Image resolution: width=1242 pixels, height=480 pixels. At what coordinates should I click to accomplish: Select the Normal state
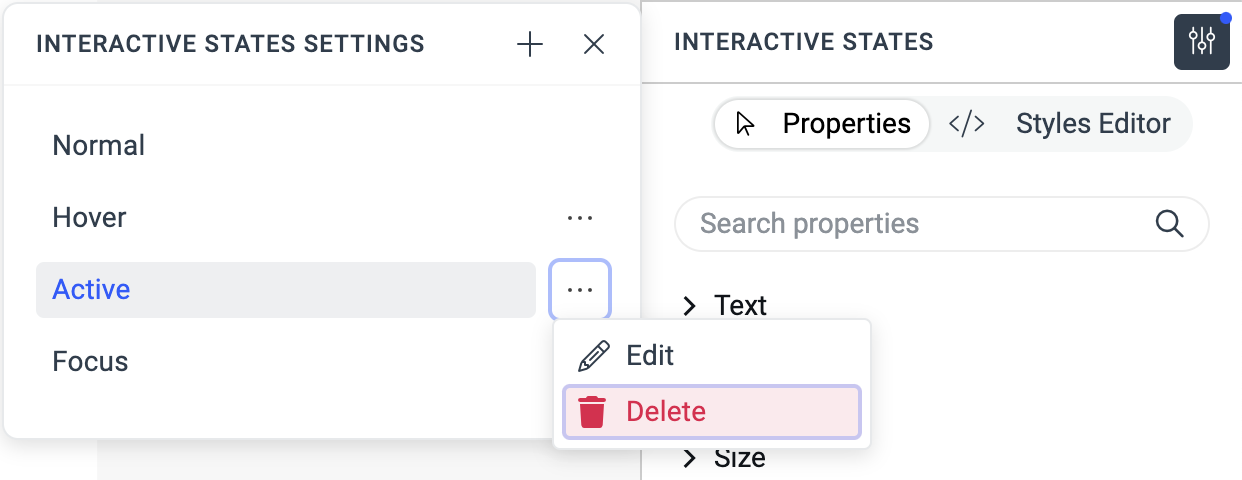coord(99,146)
